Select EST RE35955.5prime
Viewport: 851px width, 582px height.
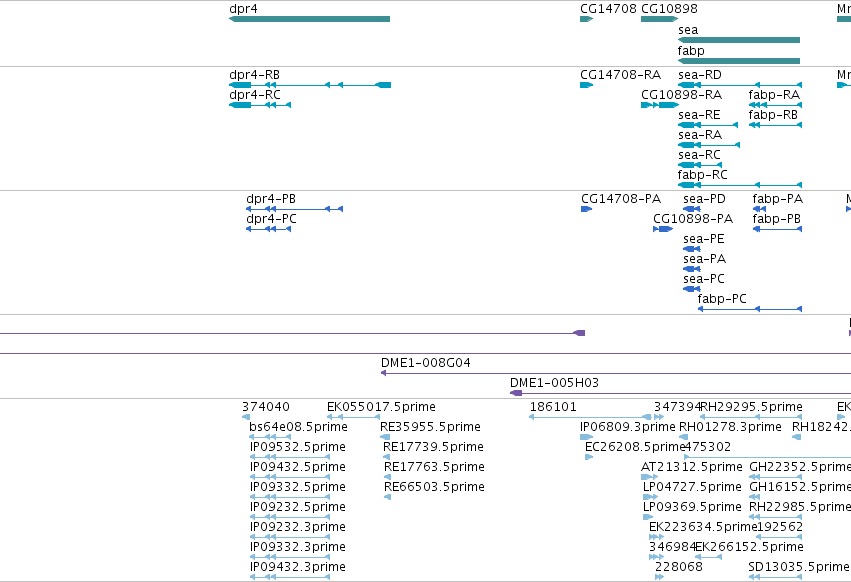385,437
